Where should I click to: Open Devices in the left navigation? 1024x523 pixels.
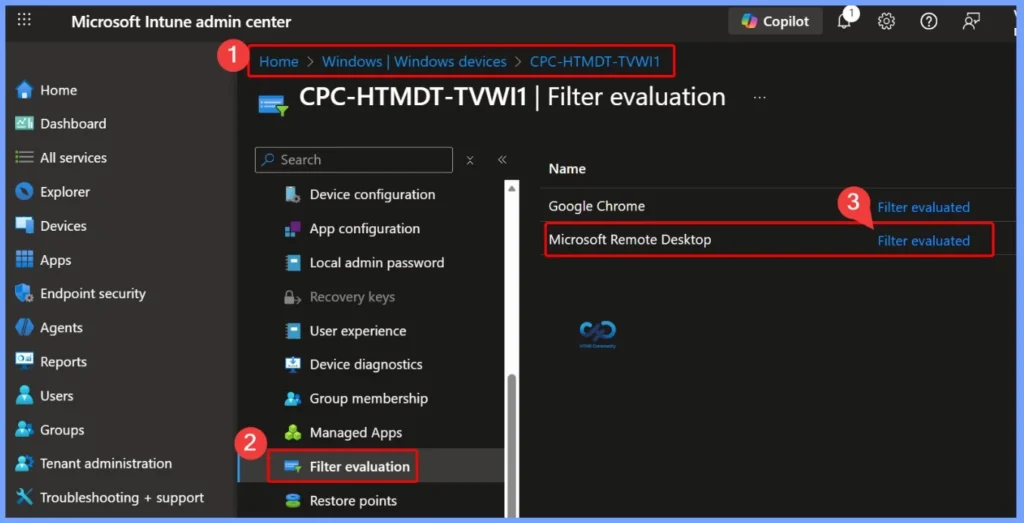coord(63,225)
